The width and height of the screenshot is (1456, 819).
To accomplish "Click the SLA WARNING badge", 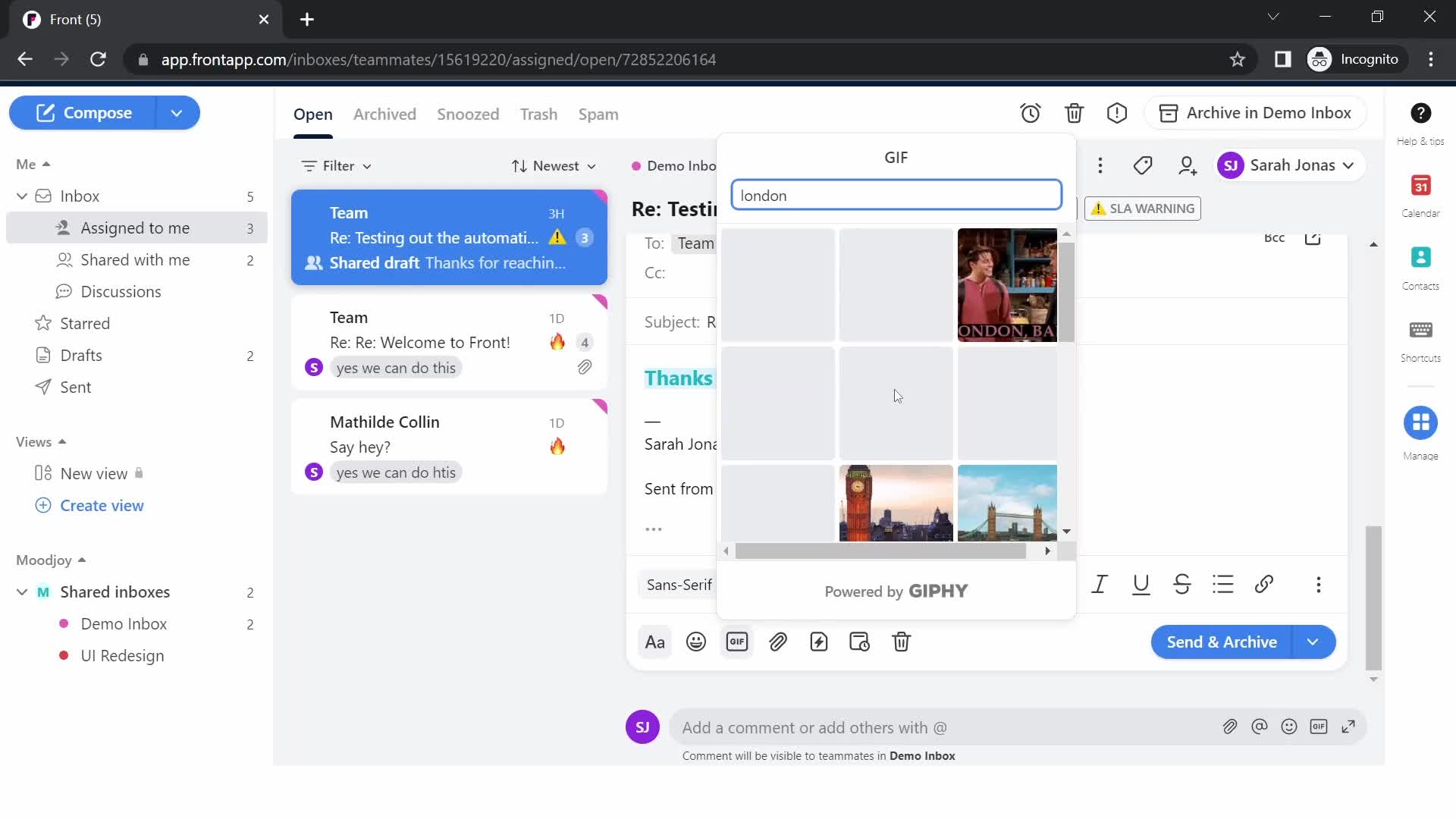I will (1143, 209).
